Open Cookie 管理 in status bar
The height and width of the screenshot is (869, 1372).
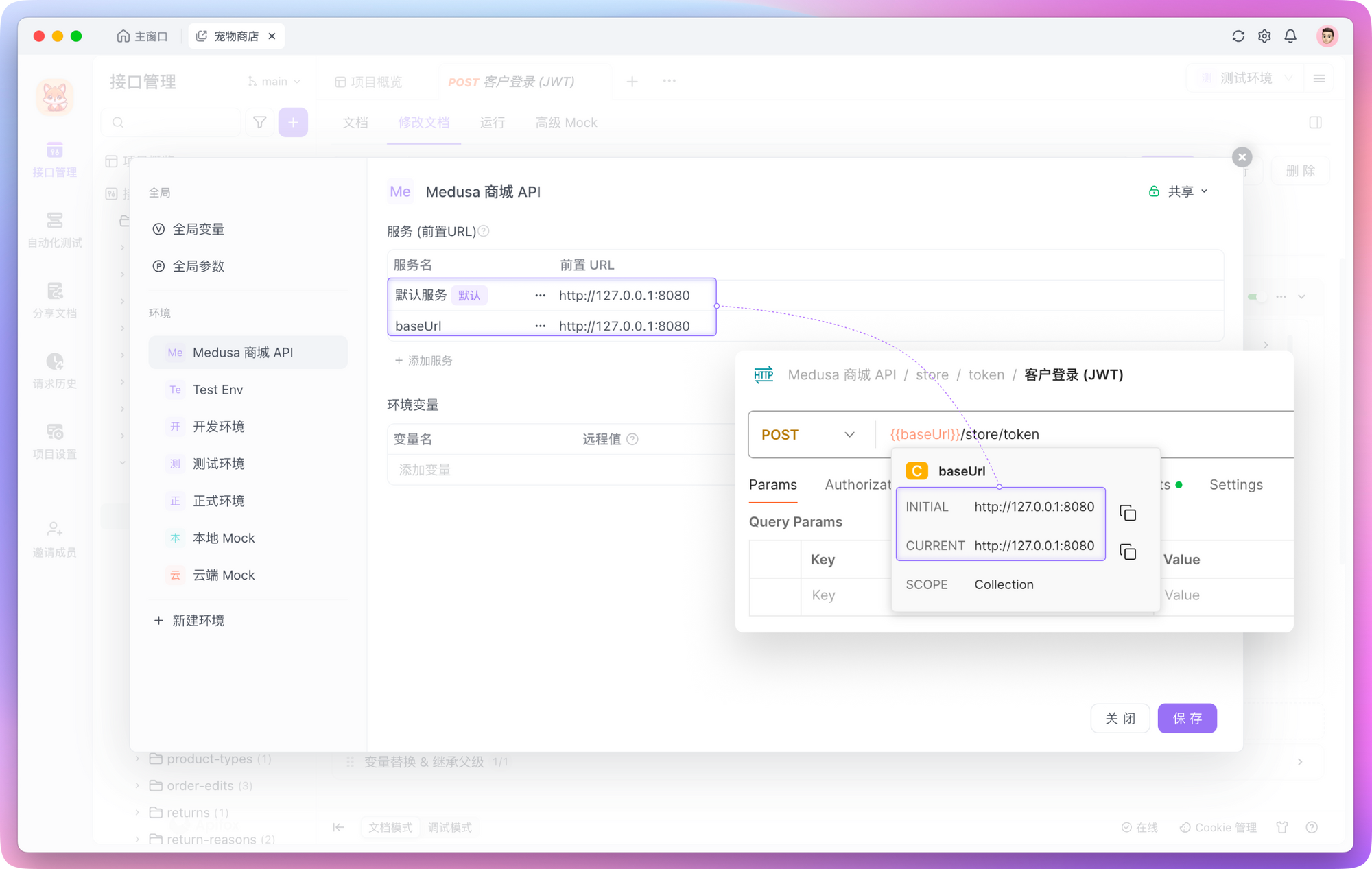point(1218,827)
